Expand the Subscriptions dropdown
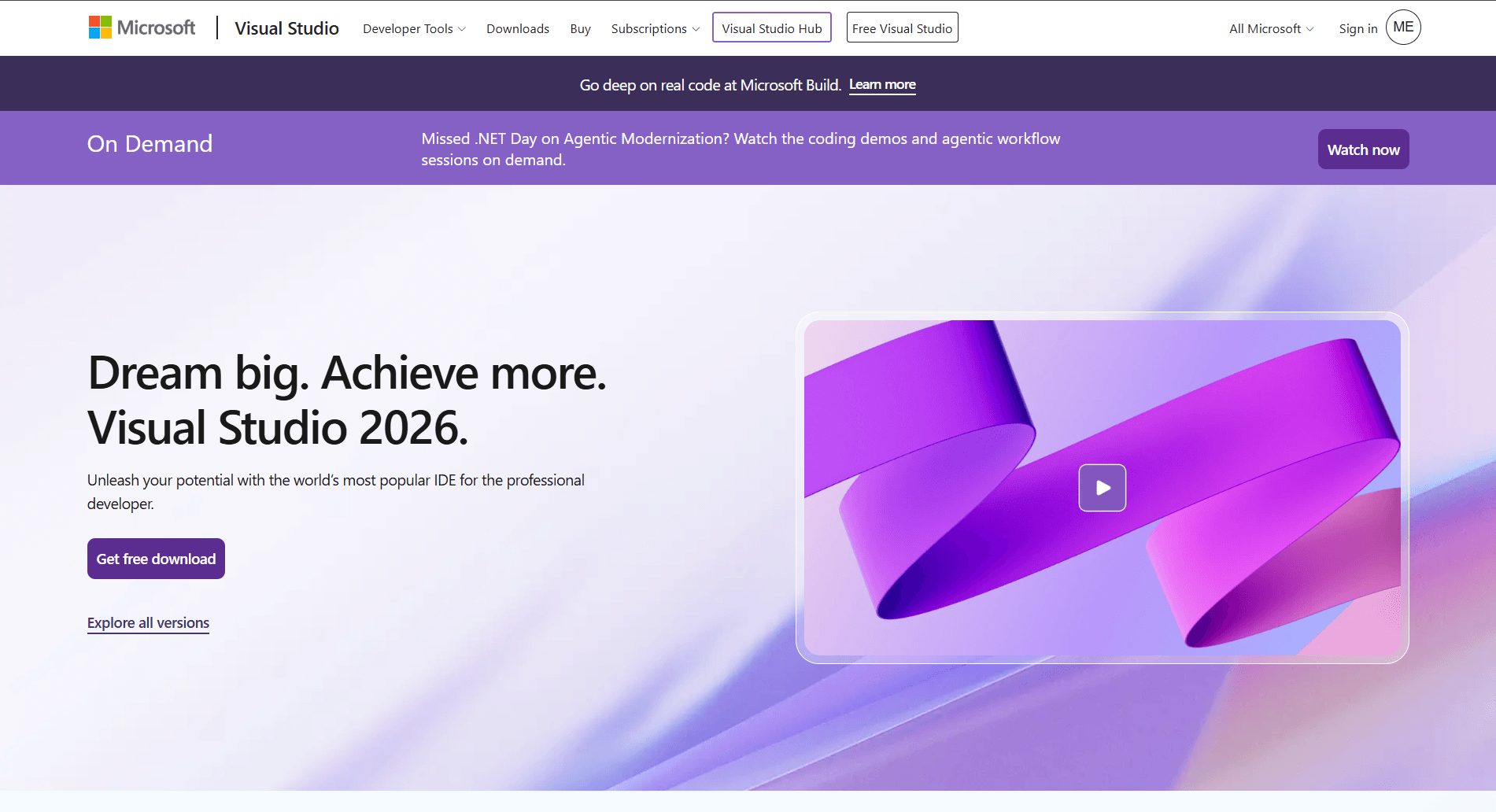Screen dimensions: 1496x812 click(x=655, y=28)
